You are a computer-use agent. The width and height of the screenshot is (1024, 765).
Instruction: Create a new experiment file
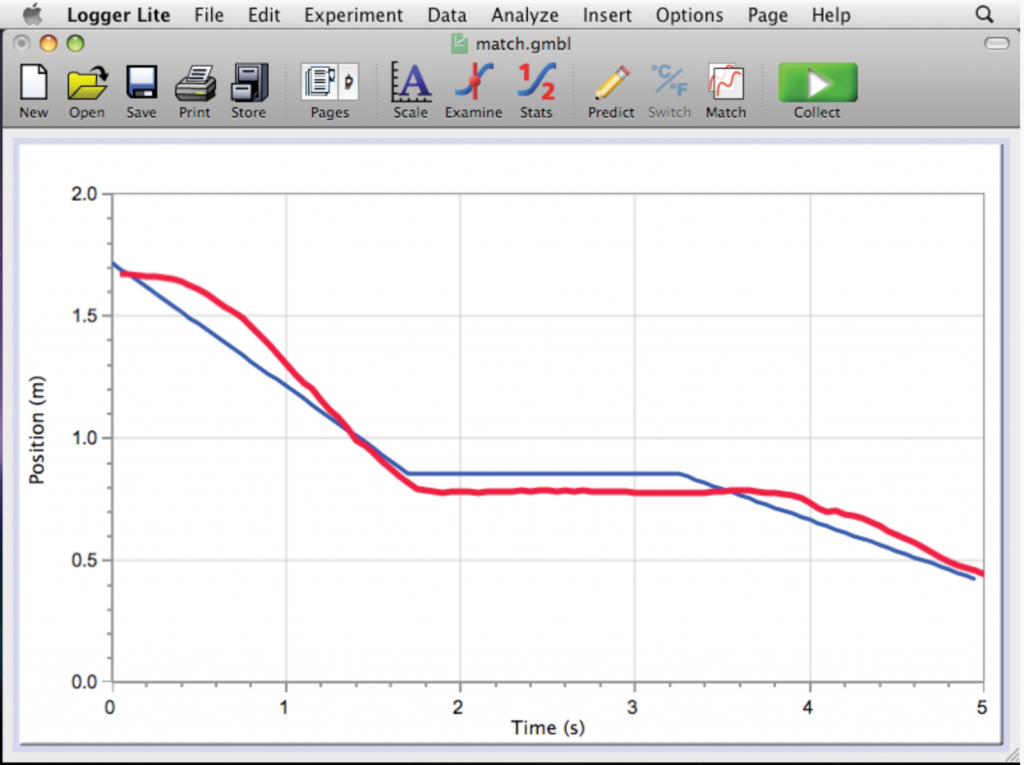[33, 90]
